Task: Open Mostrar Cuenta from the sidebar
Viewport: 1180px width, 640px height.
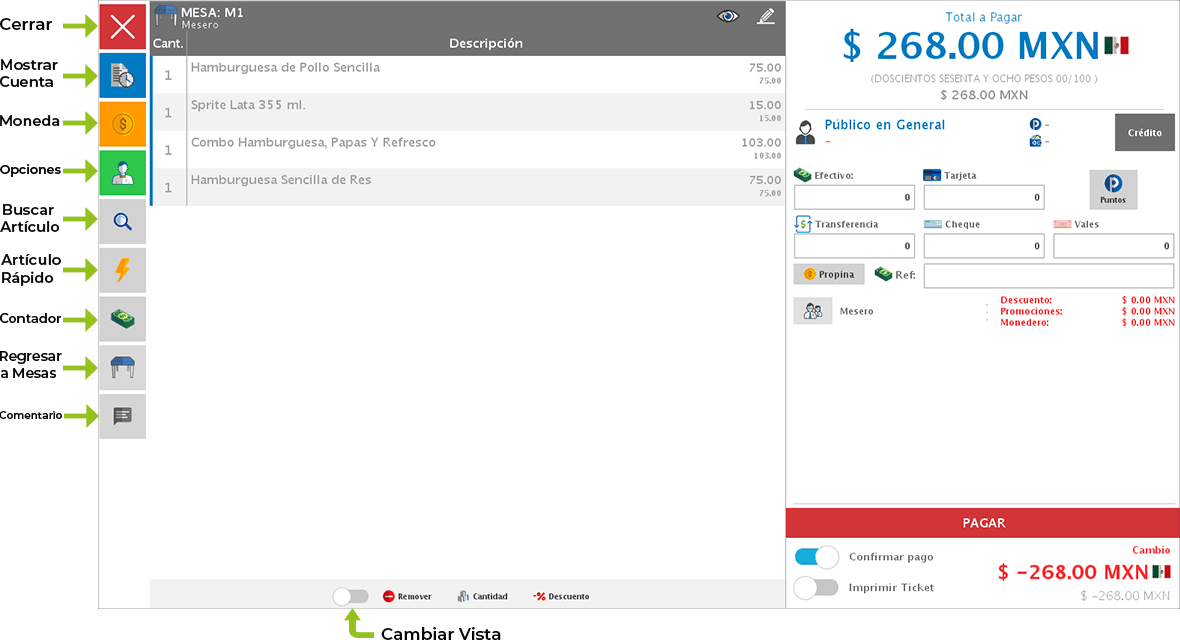Action: (122, 76)
